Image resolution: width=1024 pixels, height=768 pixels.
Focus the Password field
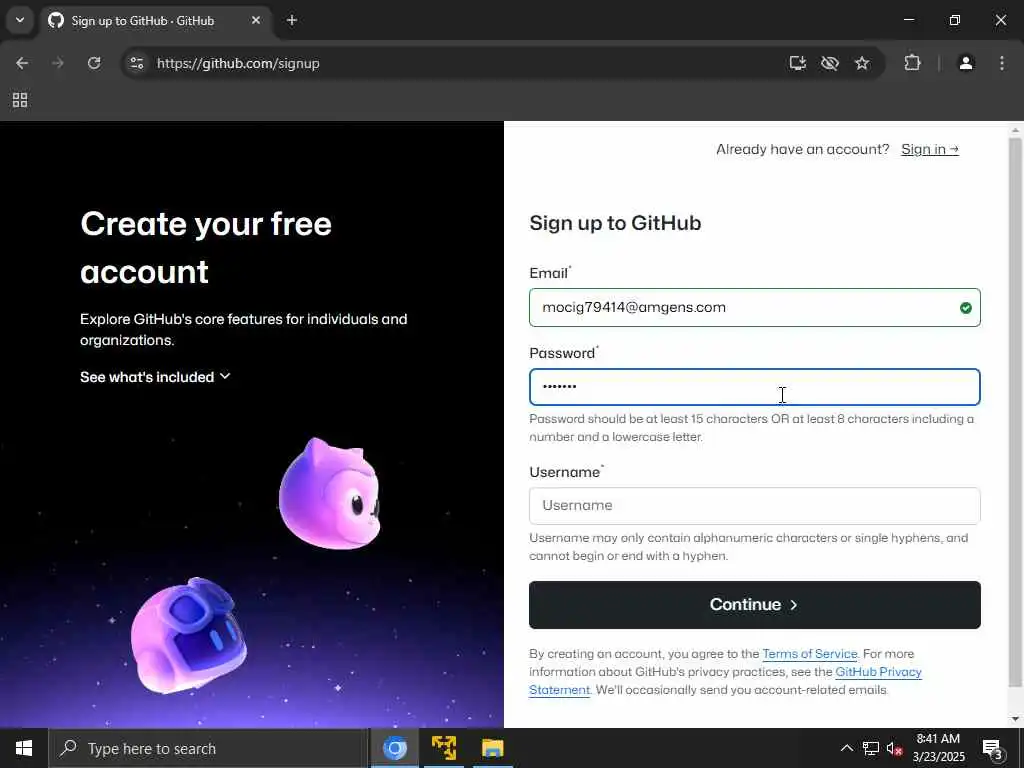tap(754, 387)
